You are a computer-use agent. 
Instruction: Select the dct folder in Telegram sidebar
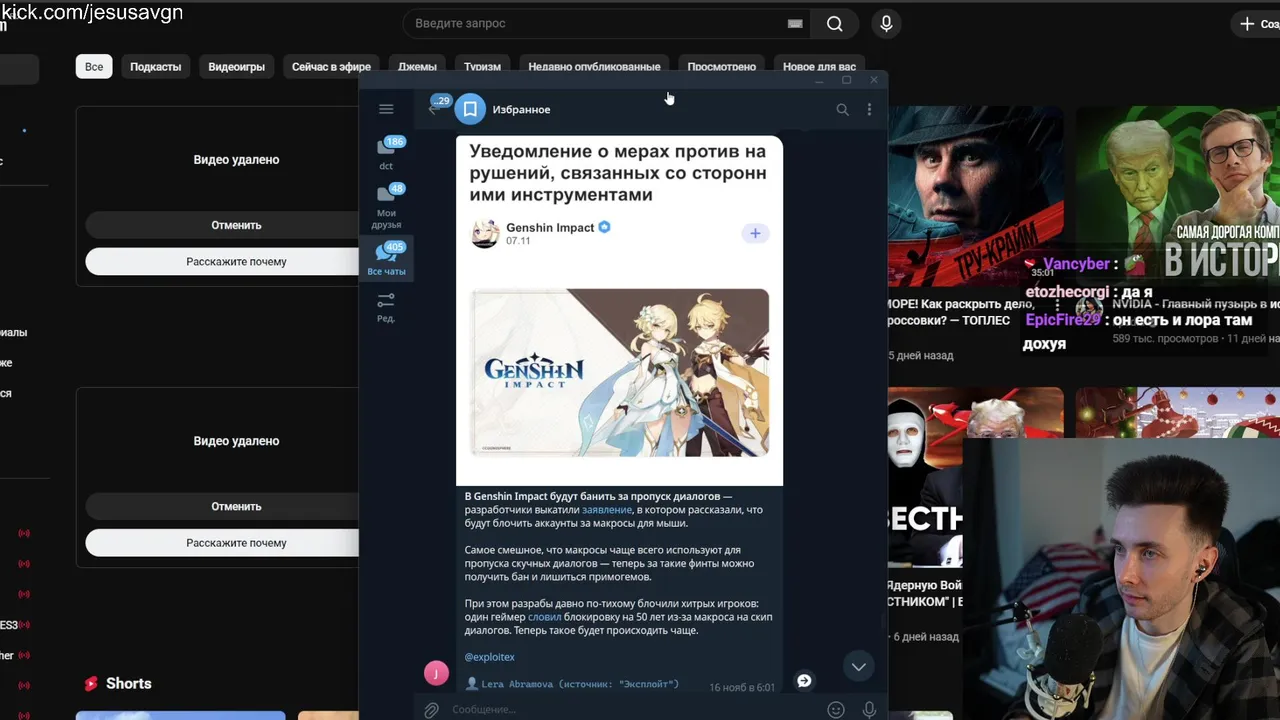click(386, 154)
